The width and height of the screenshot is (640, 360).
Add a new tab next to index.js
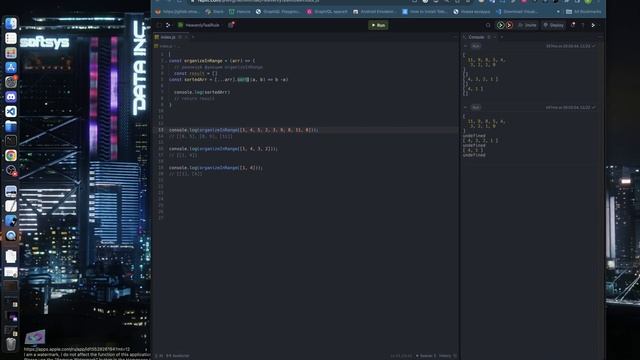(x=193, y=37)
